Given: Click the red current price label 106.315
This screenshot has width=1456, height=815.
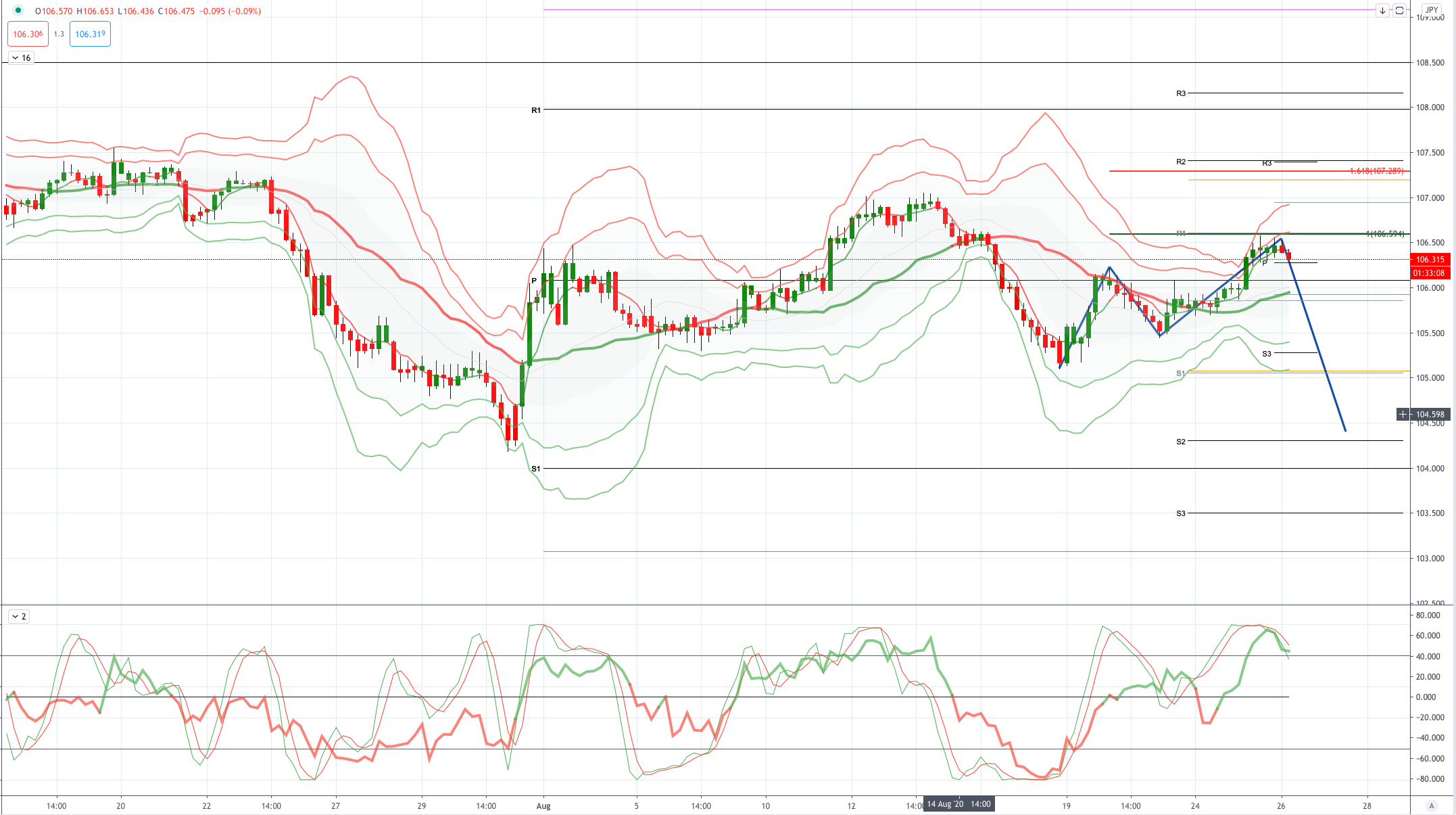Looking at the screenshot, I should pos(1430,259).
